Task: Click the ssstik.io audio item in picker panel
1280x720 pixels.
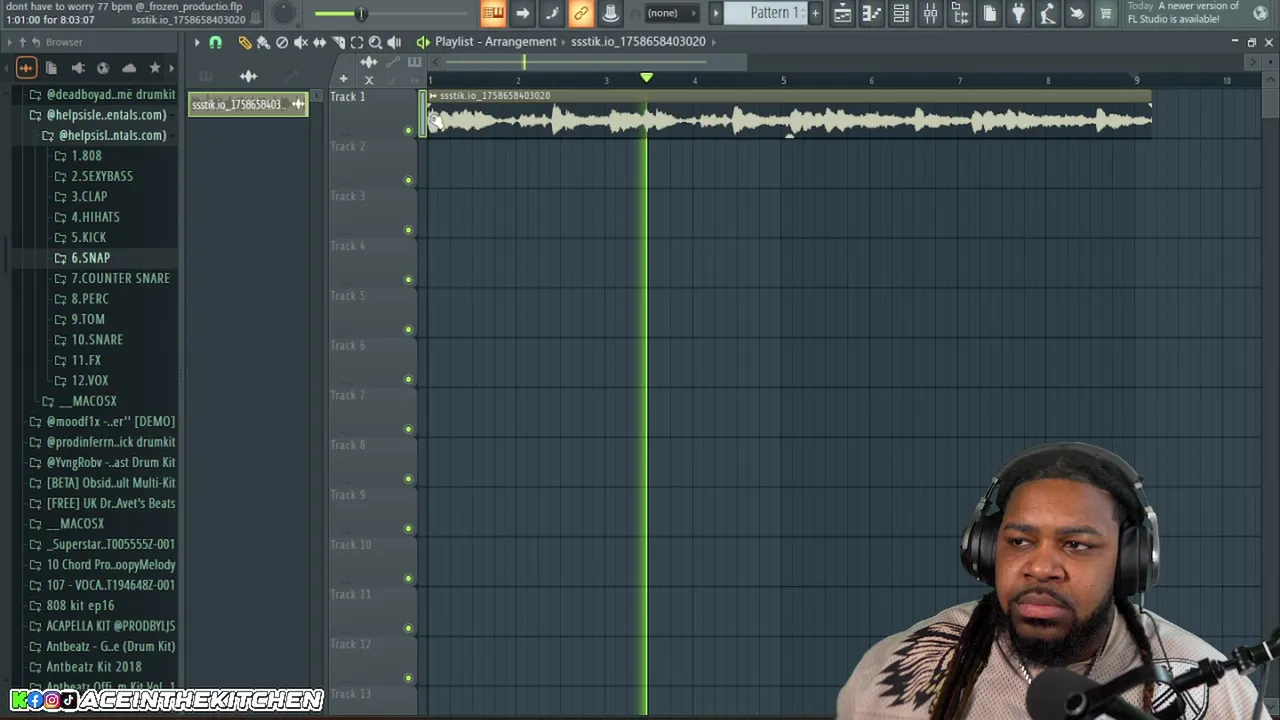Action: pyautogui.click(x=248, y=104)
